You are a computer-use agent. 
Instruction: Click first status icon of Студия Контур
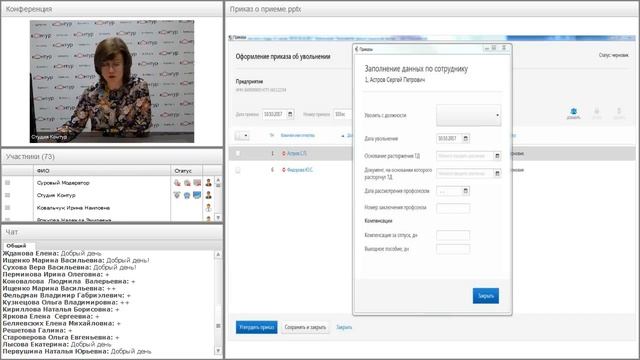click(177, 195)
